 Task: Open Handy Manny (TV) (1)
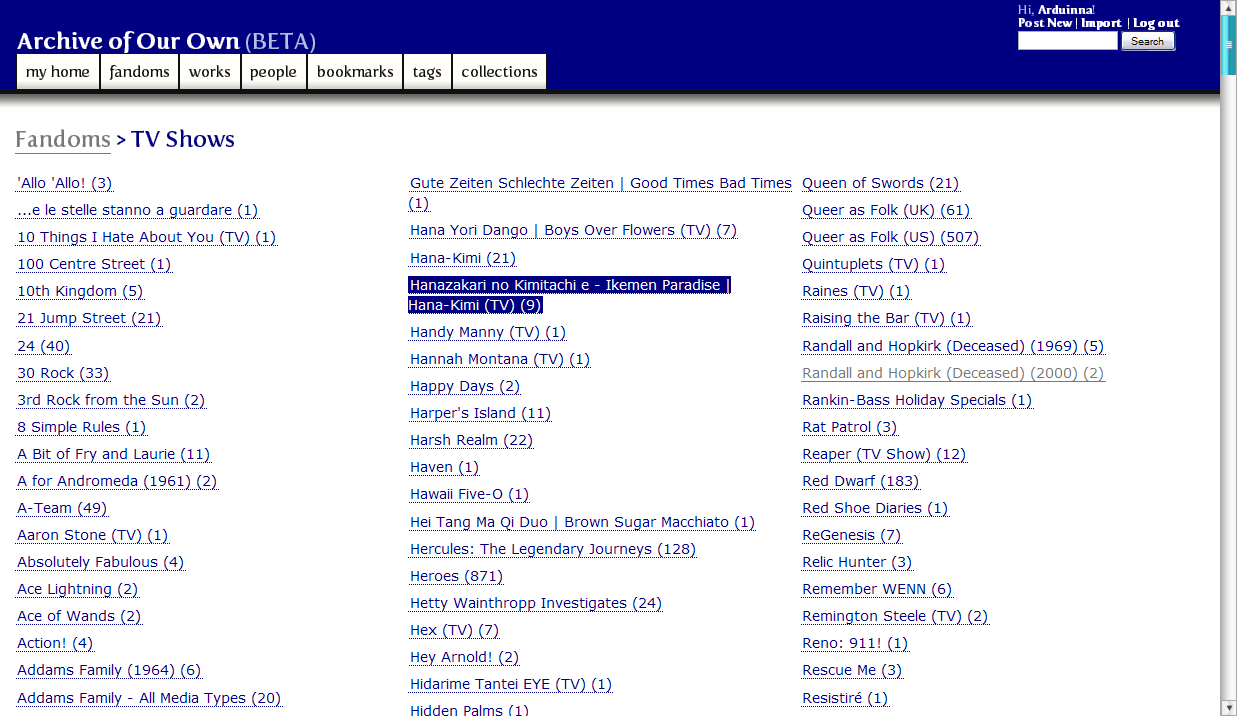[x=488, y=332]
